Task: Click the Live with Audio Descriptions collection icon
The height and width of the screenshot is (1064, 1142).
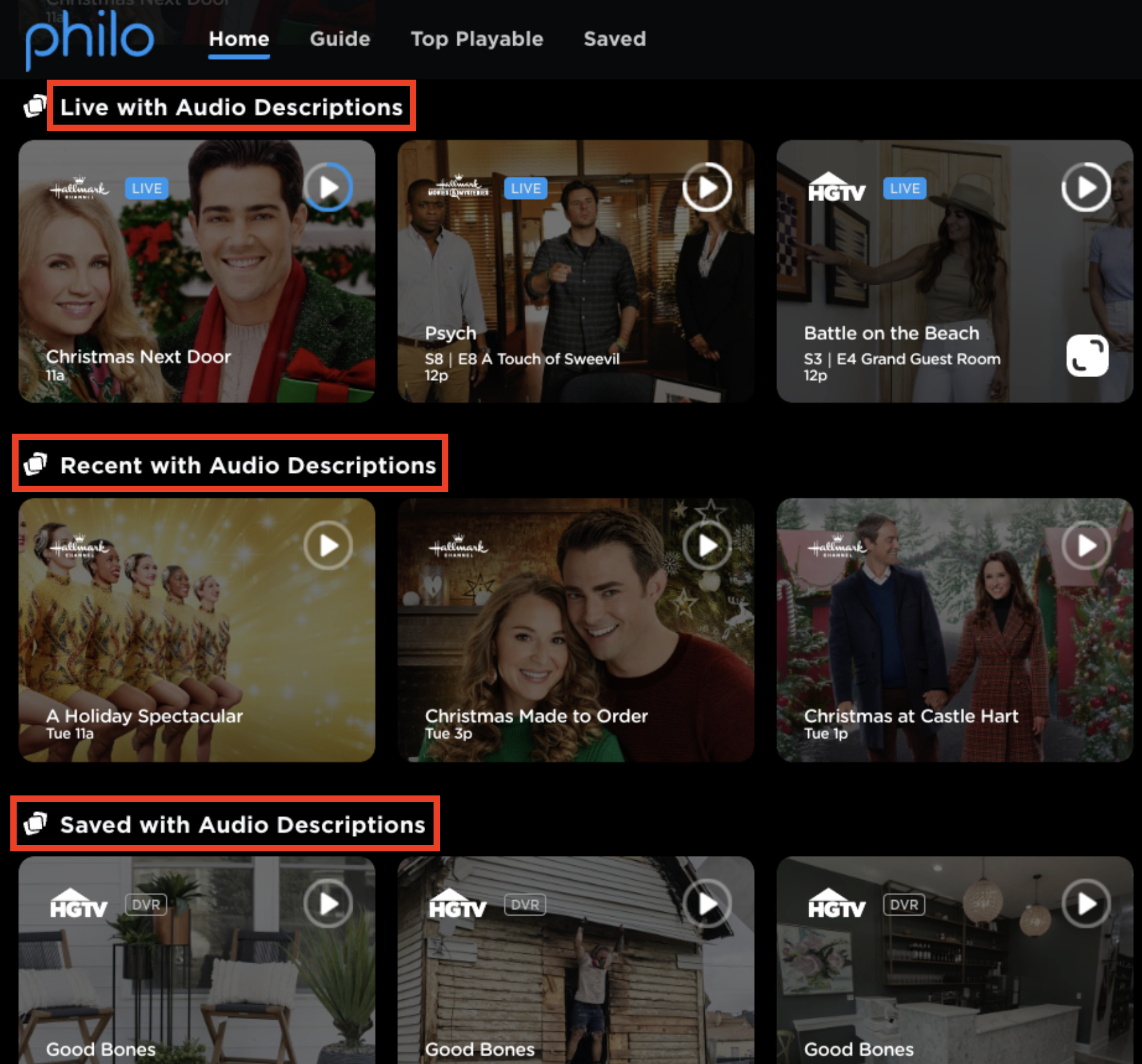Action: [35, 107]
